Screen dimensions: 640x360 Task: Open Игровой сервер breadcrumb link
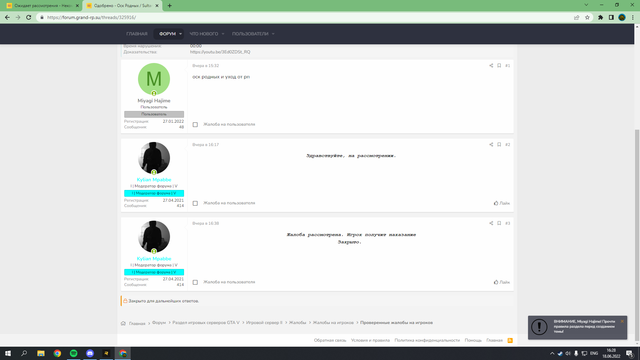[x=264, y=322]
